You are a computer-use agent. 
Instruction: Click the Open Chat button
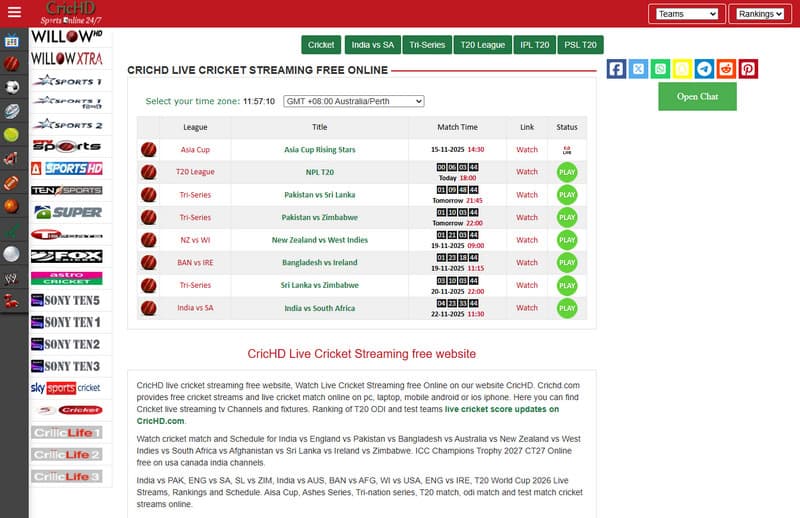click(697, 97)
